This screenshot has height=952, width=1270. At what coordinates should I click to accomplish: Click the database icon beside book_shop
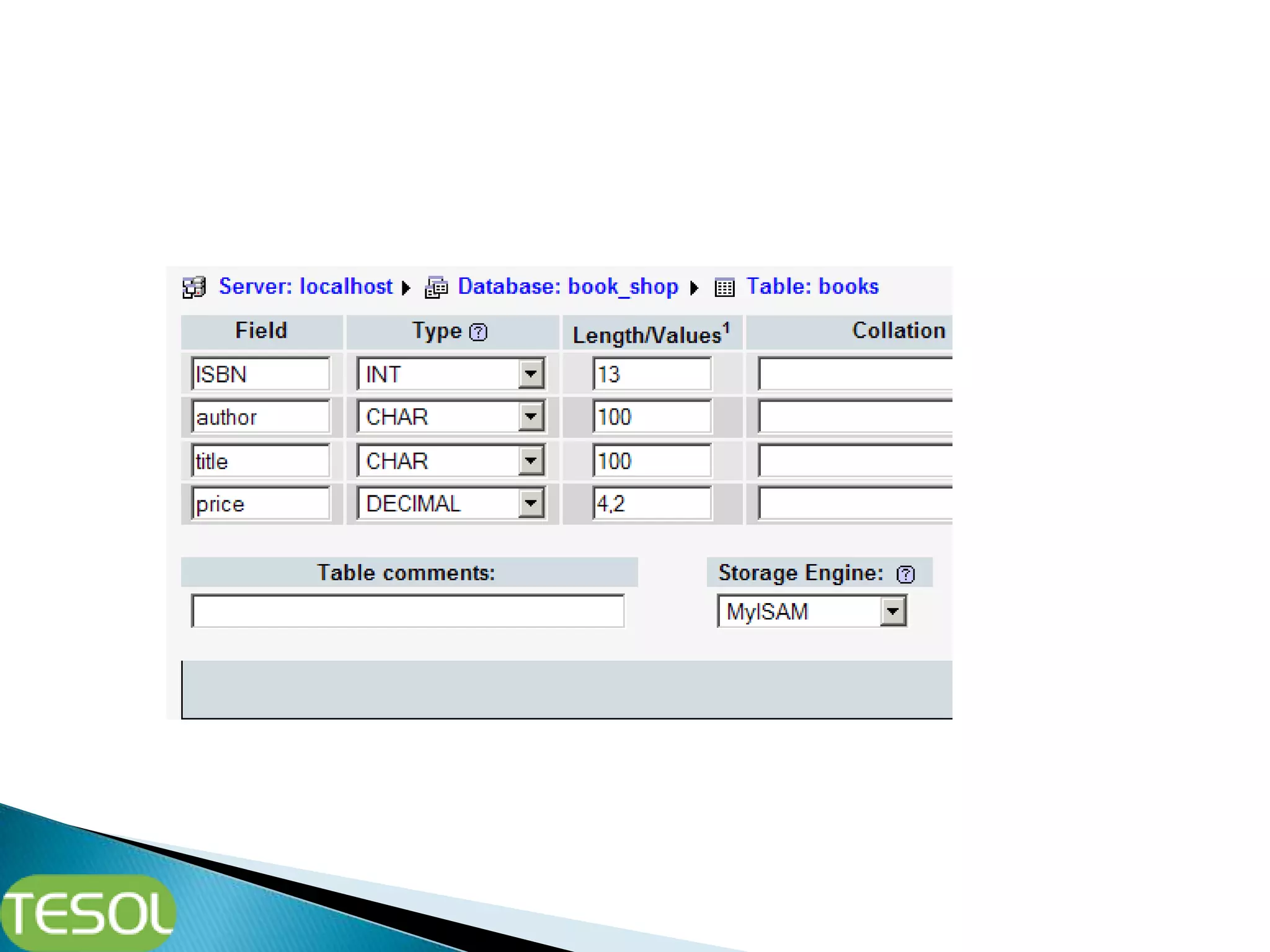pos(436,288)
